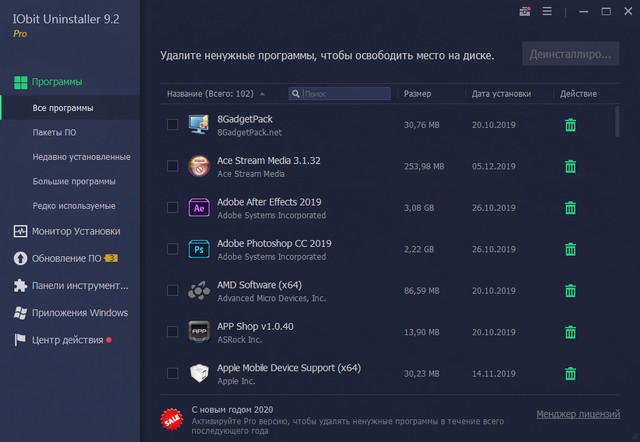Click the APP Shop program icon
The height and width of the screenshot is (442, 640).
coord(199,332)
